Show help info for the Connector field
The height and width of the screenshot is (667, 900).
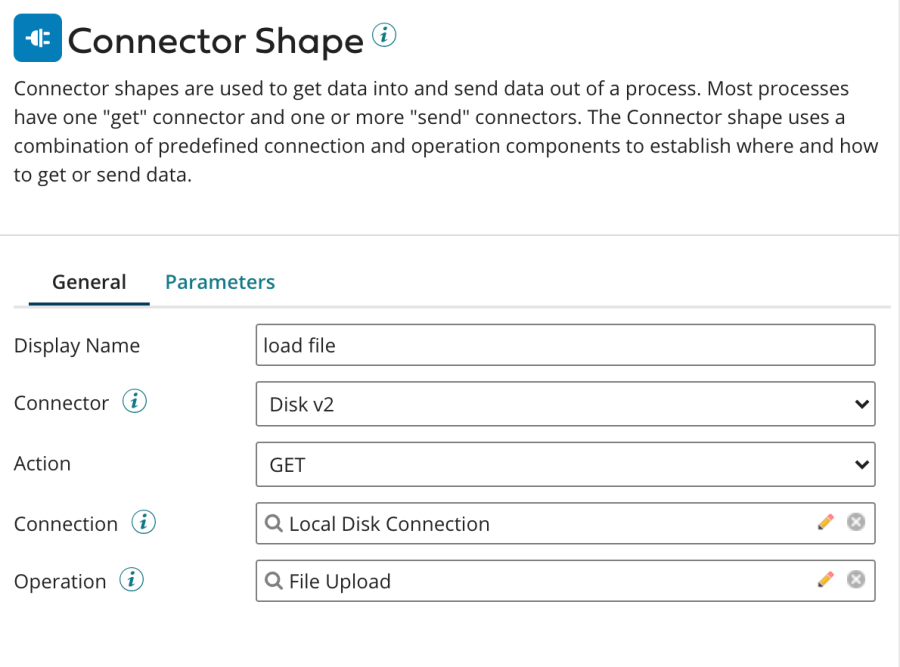[135, 402]
